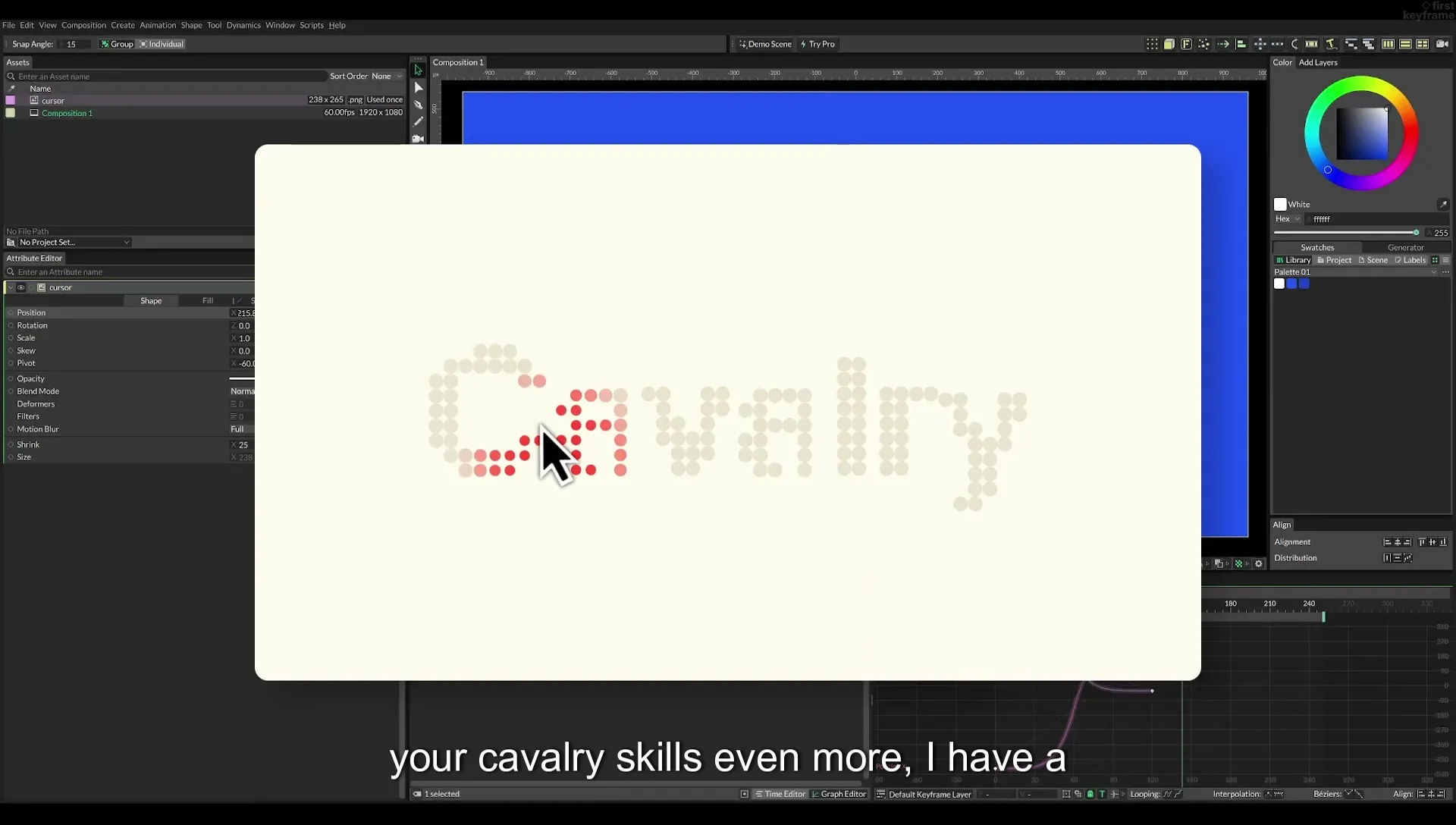Click the text-on-path T icon in toolbar
The width and height of the screenshot is (1456, 825).
(x=1331, y=44)
